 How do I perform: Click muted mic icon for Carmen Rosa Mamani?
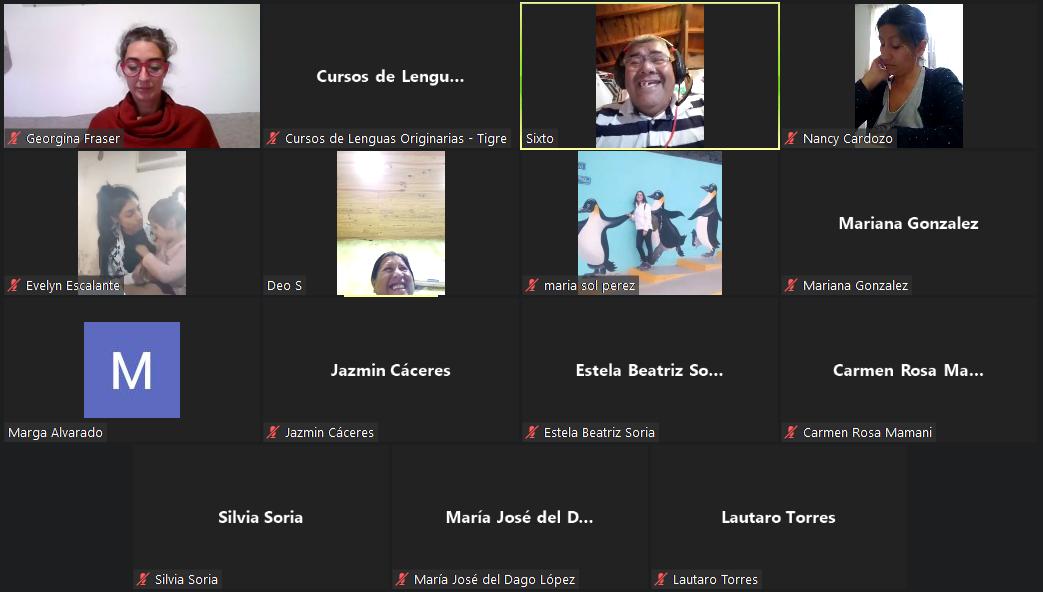791,433
